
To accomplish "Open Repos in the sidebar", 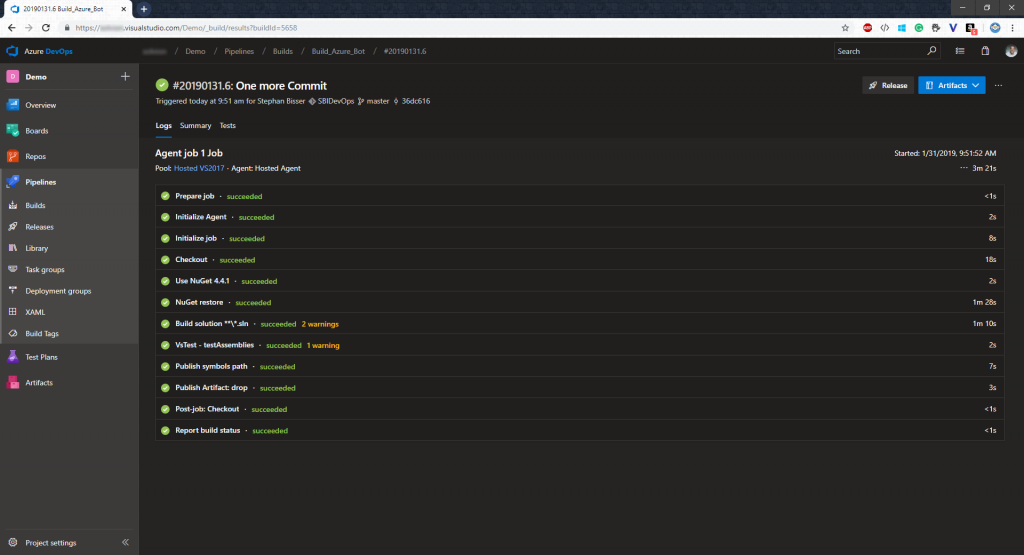I will pyautogui.click(x=35, y=157).
